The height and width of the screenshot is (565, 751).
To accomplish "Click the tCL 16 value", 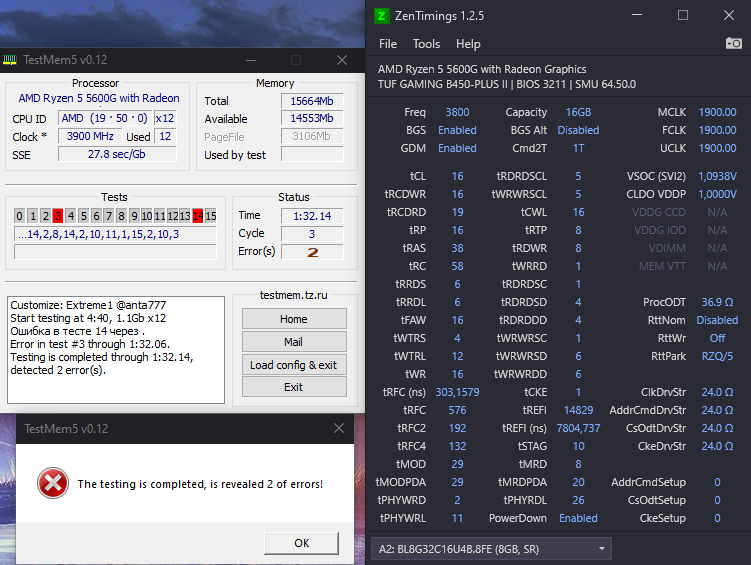I will click(457, 176).
